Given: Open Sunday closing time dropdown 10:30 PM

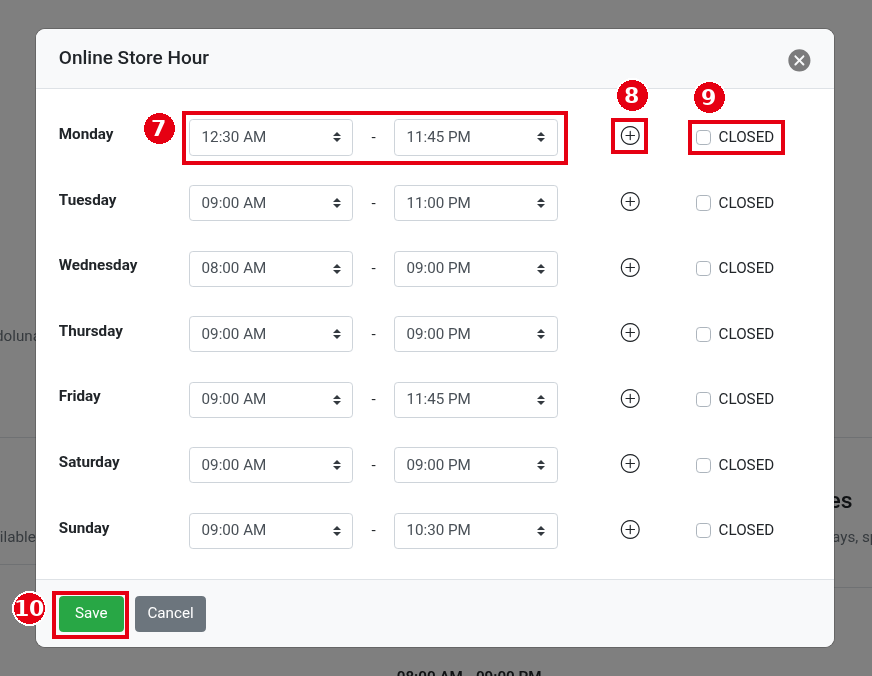Looking at the screenshot, I should point(475,530).
